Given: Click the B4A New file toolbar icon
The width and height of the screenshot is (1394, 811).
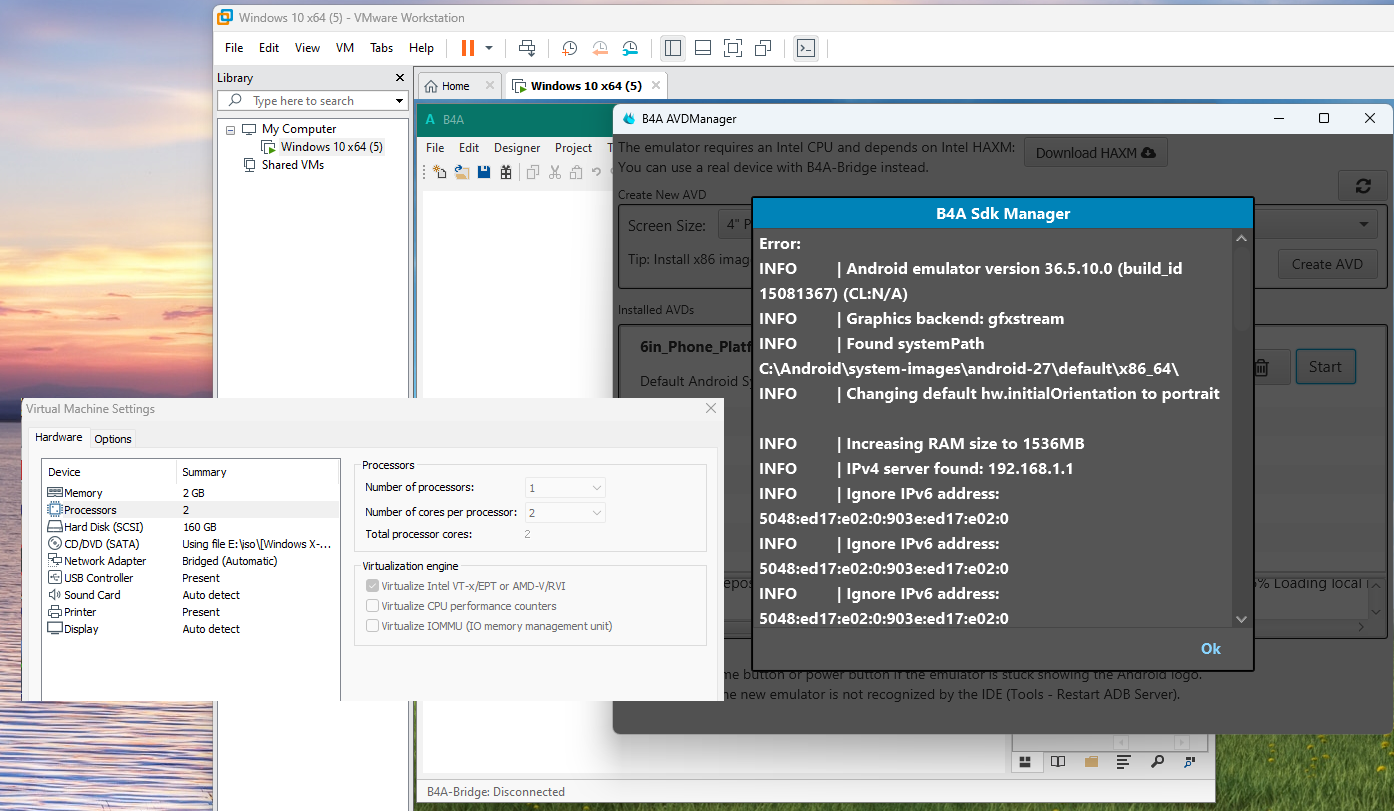Looking at the screenshot, I should (439, 172).
